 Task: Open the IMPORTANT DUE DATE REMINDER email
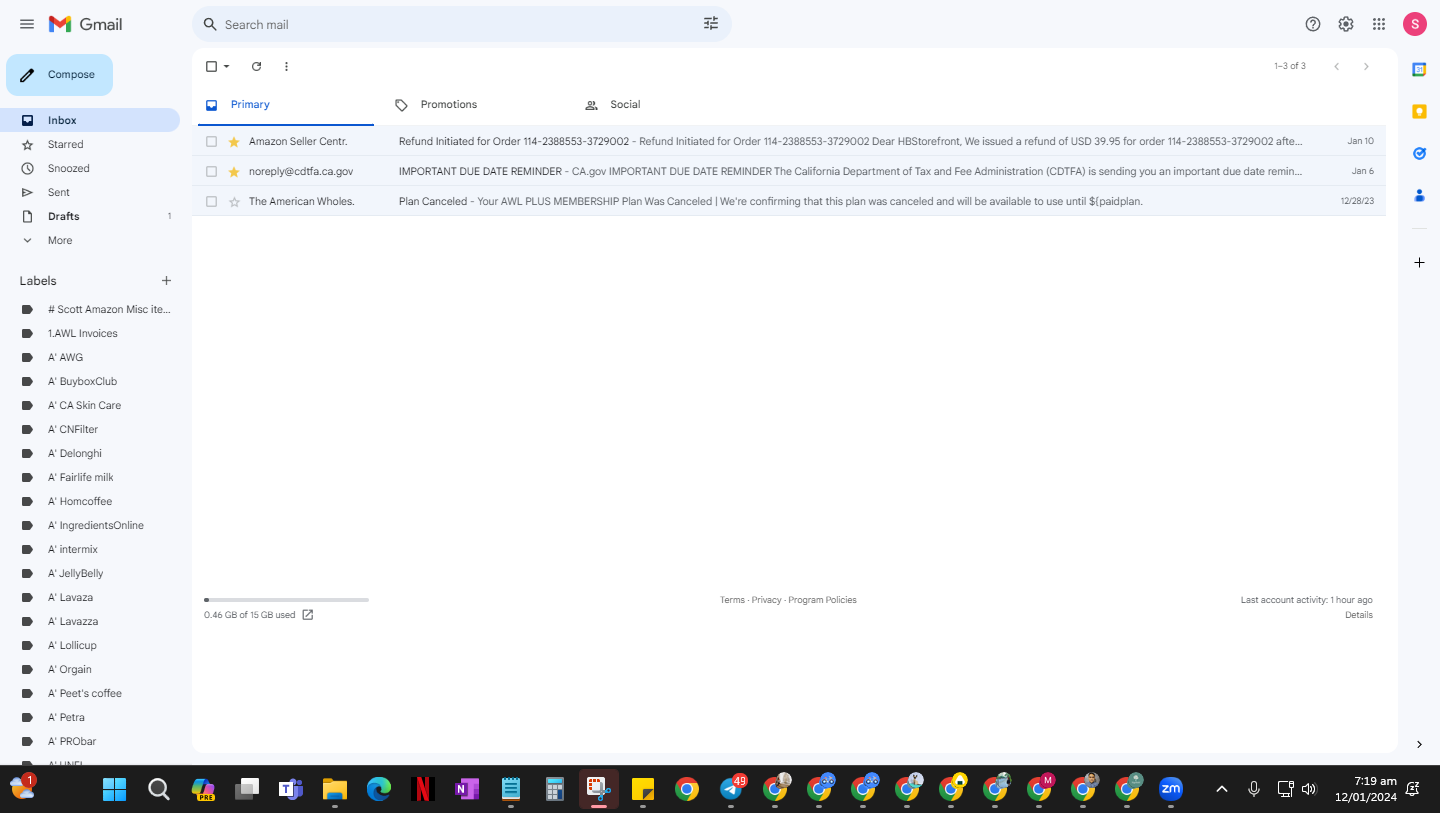789,172
